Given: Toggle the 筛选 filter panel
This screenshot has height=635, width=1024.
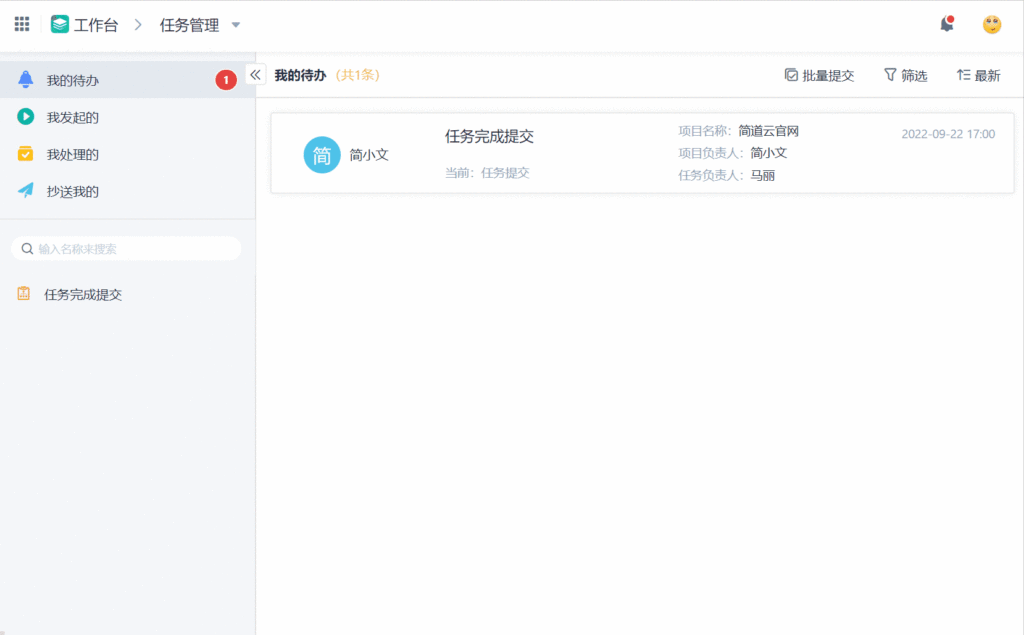Looking at the screenshot, I should coord(904,74).
